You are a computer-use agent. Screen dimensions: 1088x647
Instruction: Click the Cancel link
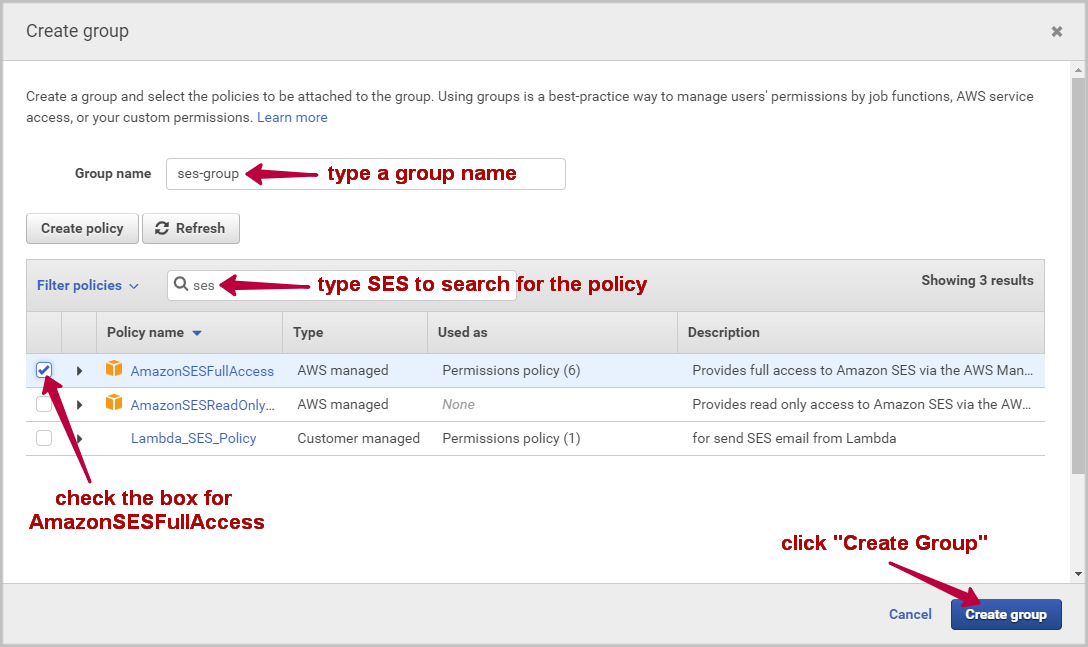point(910,614)
